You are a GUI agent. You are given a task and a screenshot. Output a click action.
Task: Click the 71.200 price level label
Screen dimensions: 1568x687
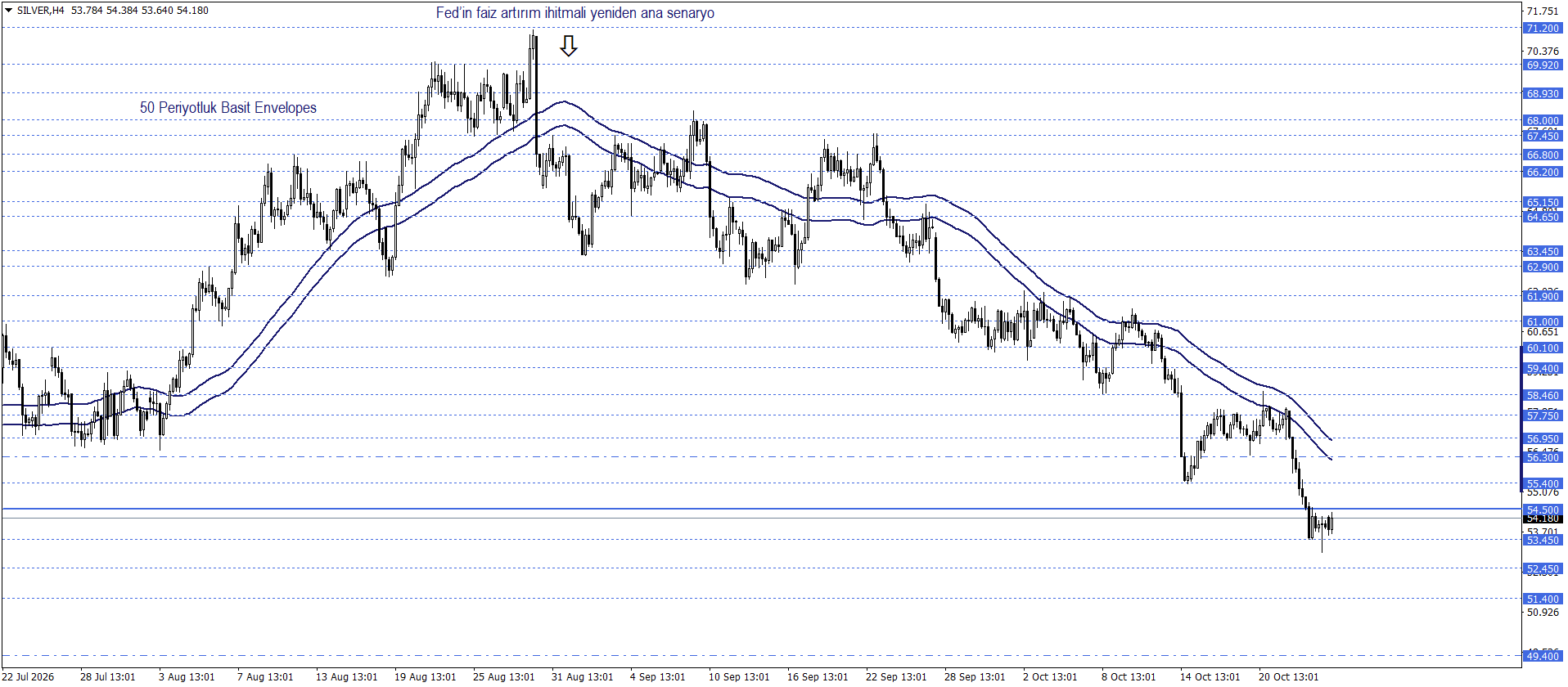tap(1543, 29)
